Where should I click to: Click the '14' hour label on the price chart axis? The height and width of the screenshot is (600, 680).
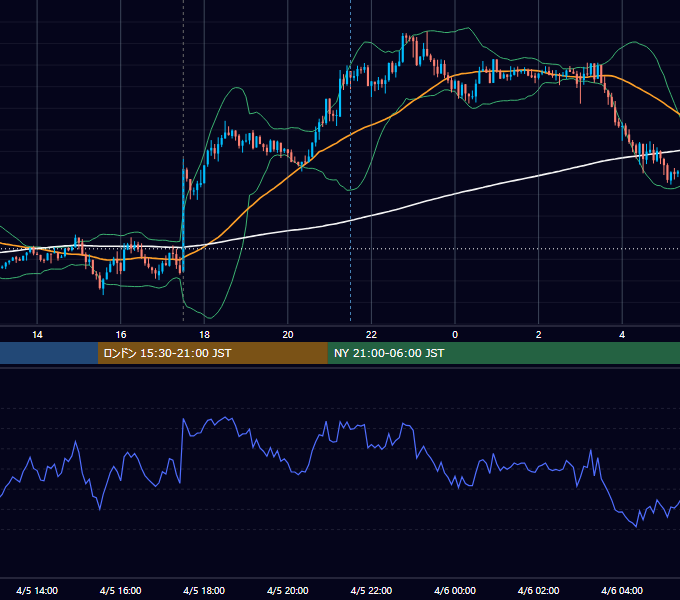point(37,335)
